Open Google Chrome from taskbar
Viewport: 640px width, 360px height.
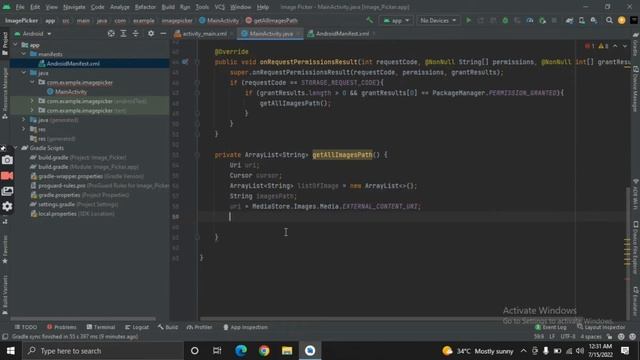click(264, 351)
